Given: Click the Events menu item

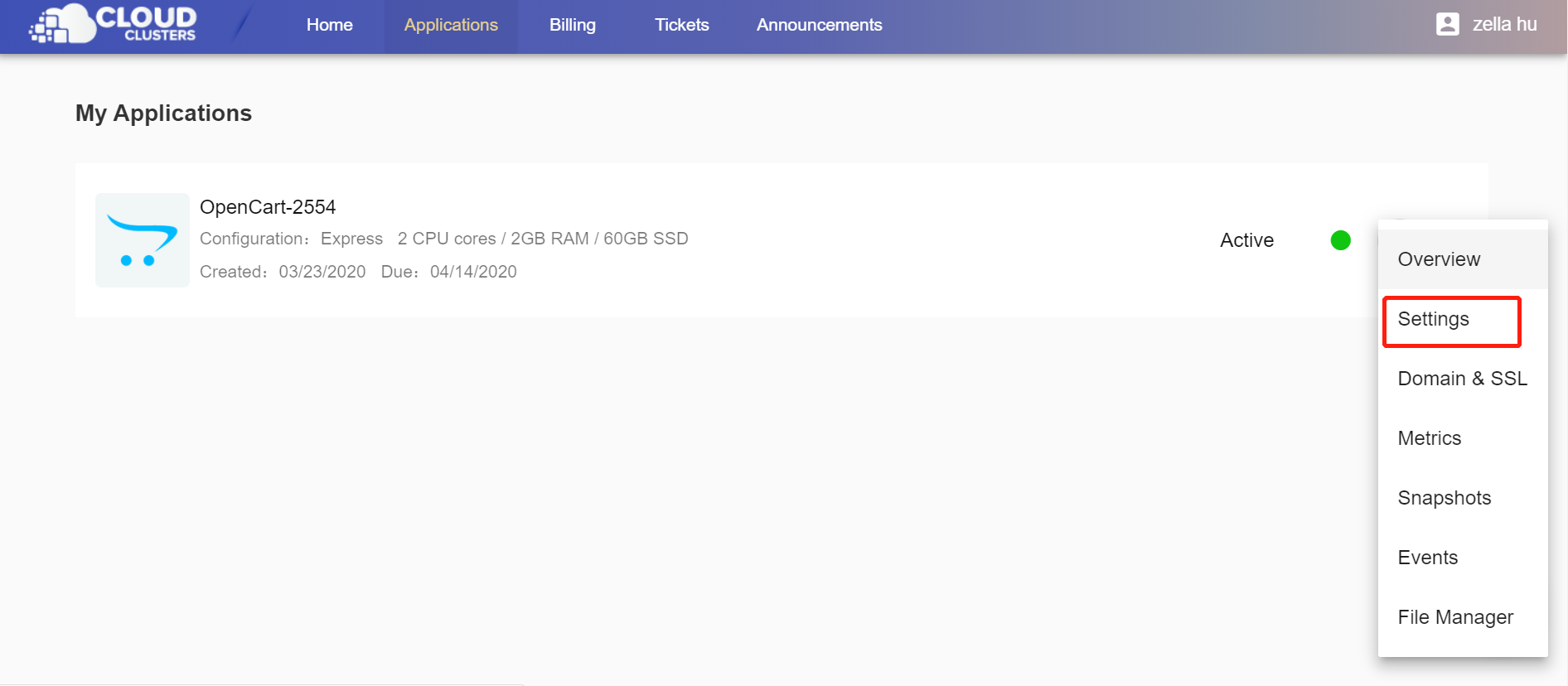Looking at the screenshot, I should tap(1427, 558).
